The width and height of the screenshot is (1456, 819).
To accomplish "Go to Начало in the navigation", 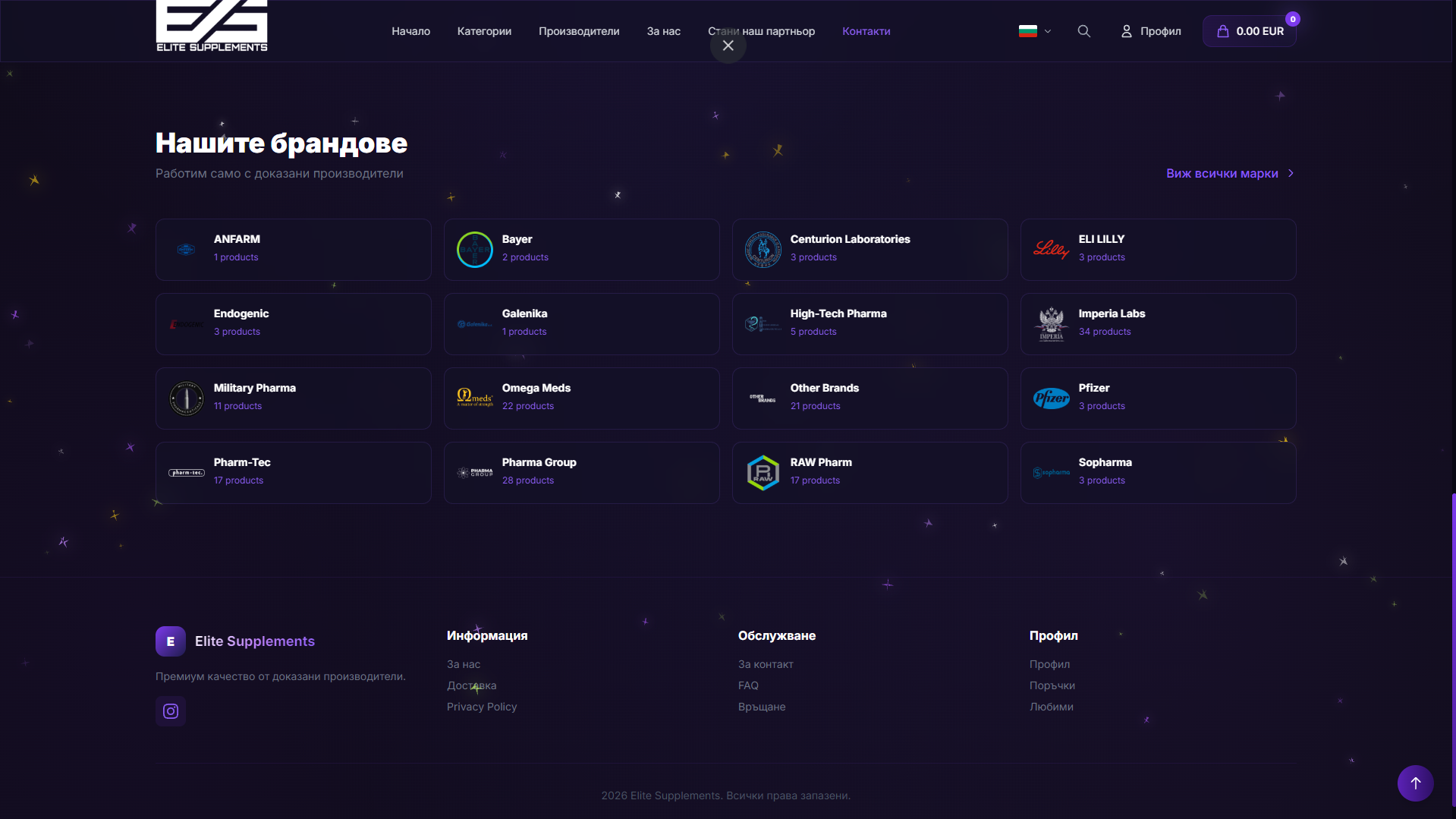I will pos(411,31).
